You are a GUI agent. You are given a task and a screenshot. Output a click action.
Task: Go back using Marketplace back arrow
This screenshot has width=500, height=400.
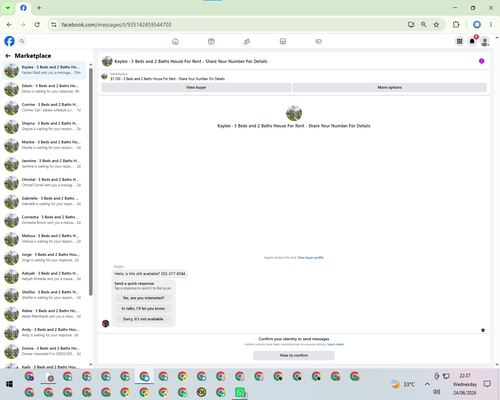(8, 56)
